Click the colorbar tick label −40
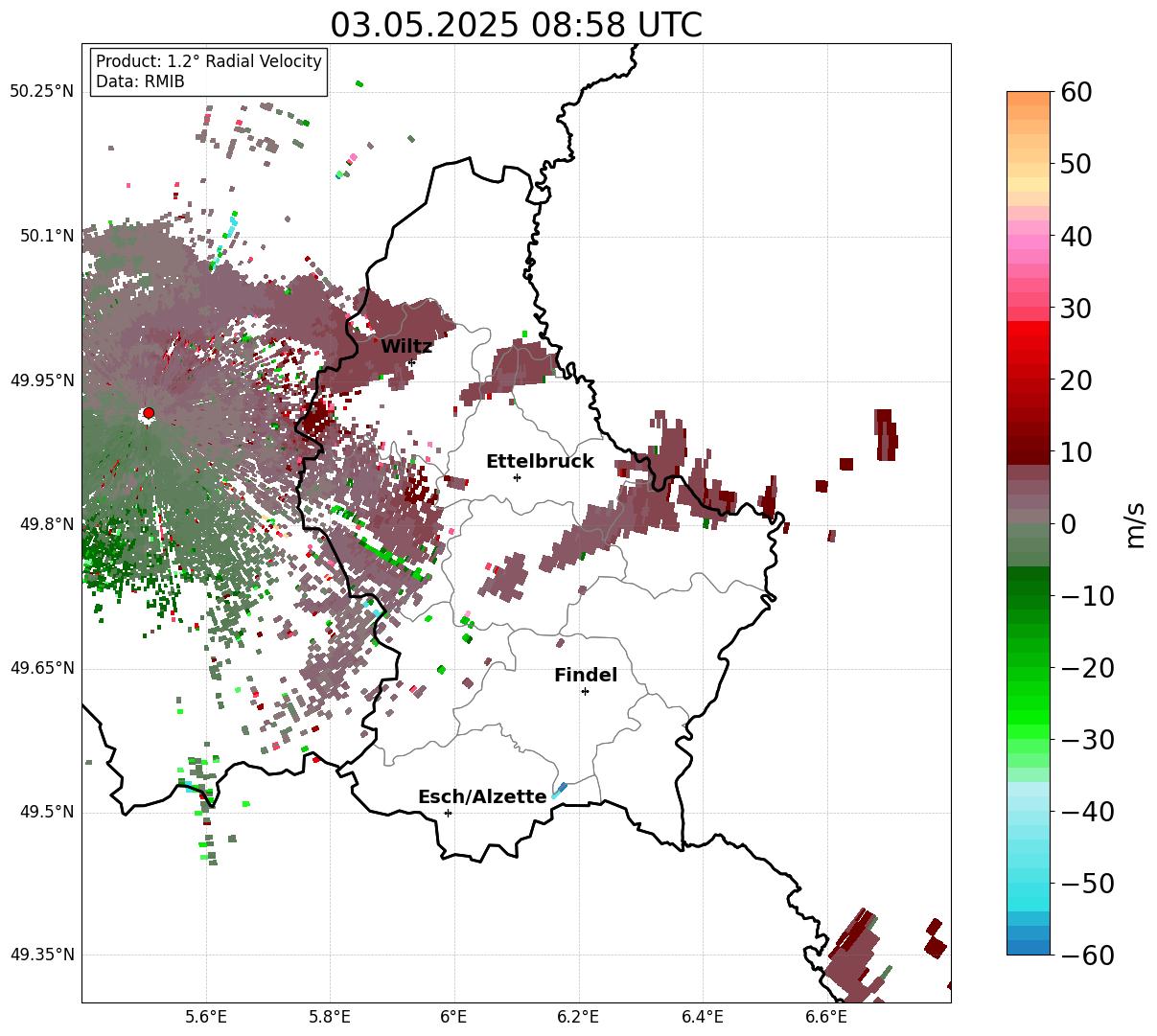Screen dimensions: 1157x1036 [x=1086, y=812]
